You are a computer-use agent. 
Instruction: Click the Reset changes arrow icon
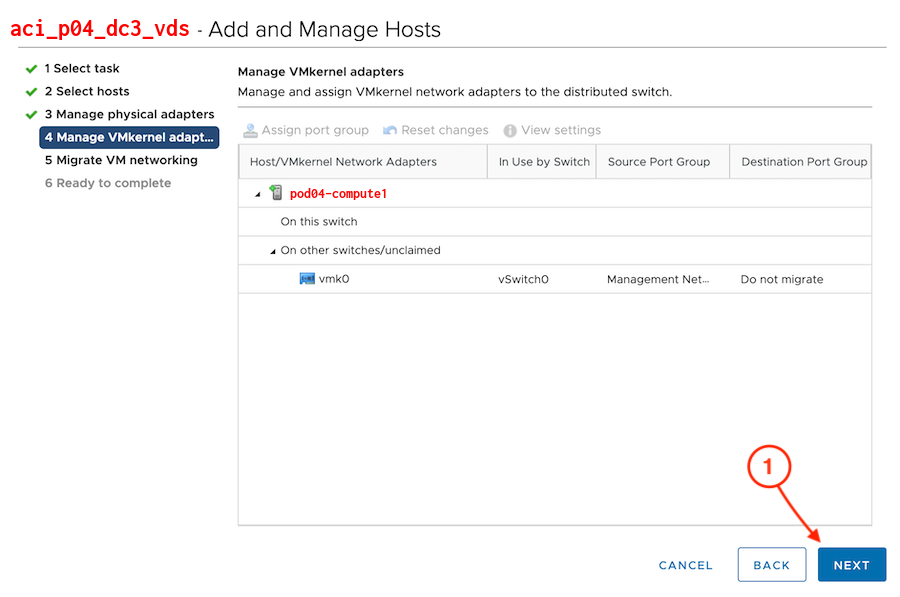390,131
